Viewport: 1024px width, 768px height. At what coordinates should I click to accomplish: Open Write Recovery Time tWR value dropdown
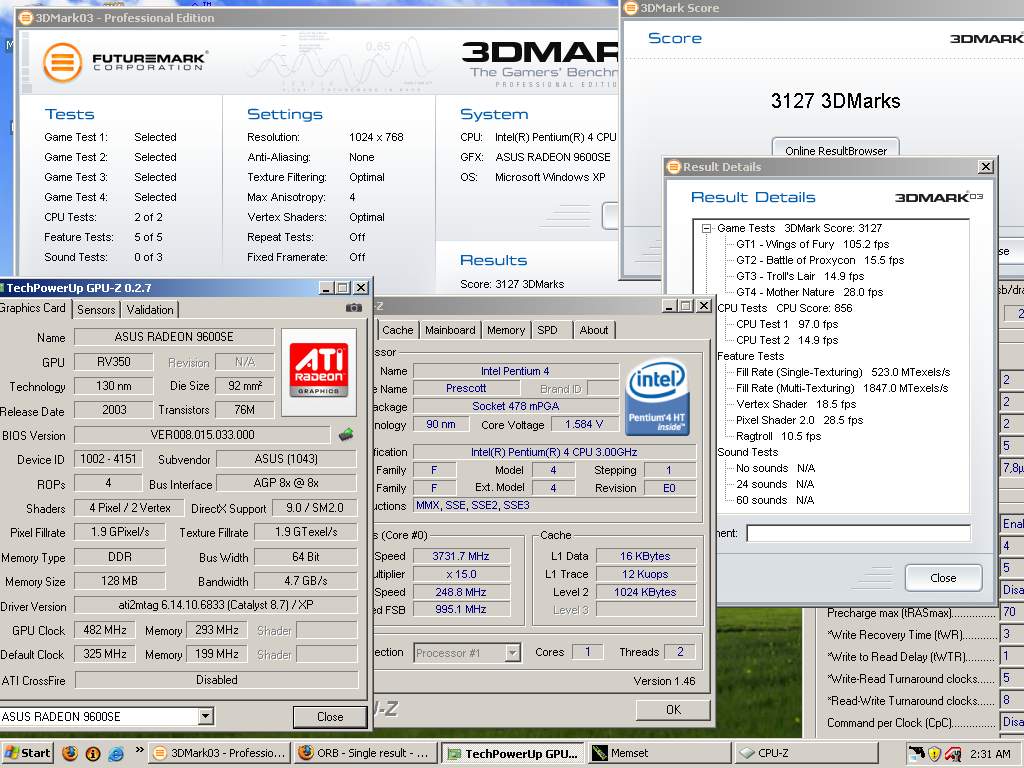tap(1012, 634)
